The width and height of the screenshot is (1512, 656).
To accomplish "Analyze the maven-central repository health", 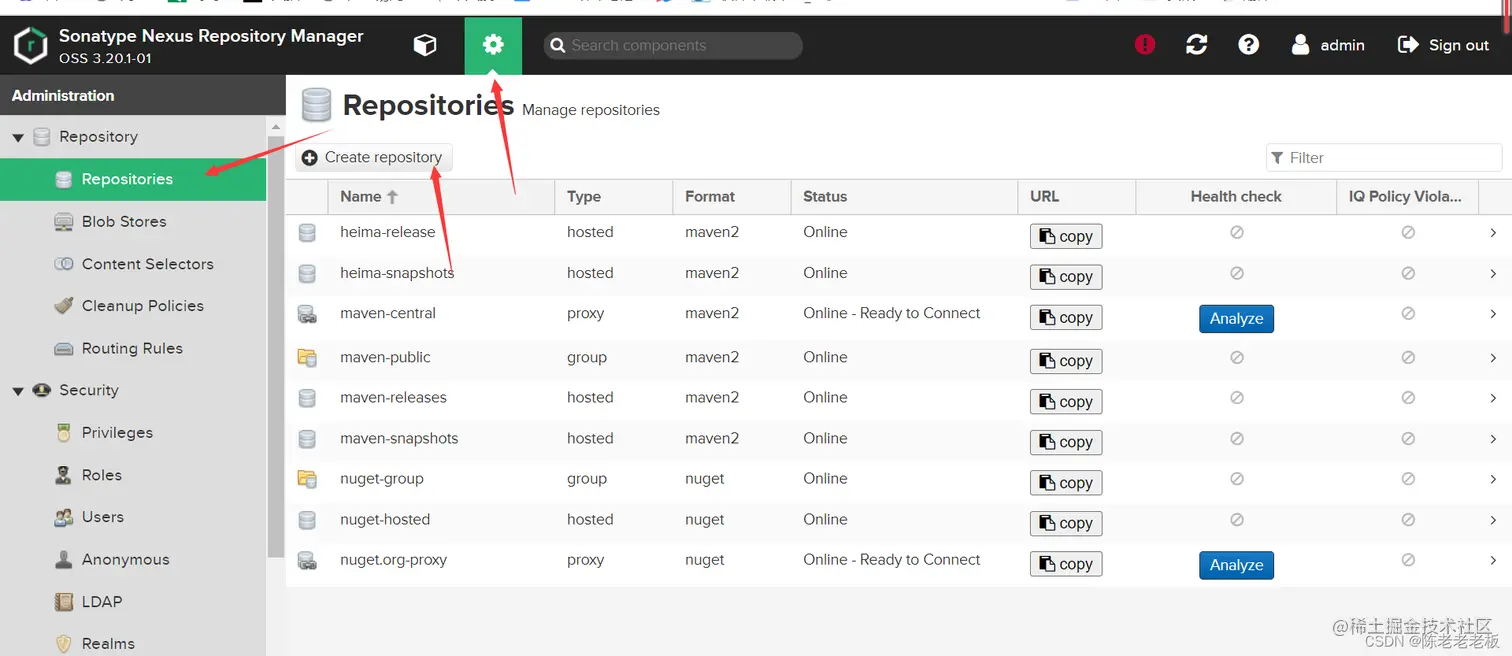I will click(1236, 319).
